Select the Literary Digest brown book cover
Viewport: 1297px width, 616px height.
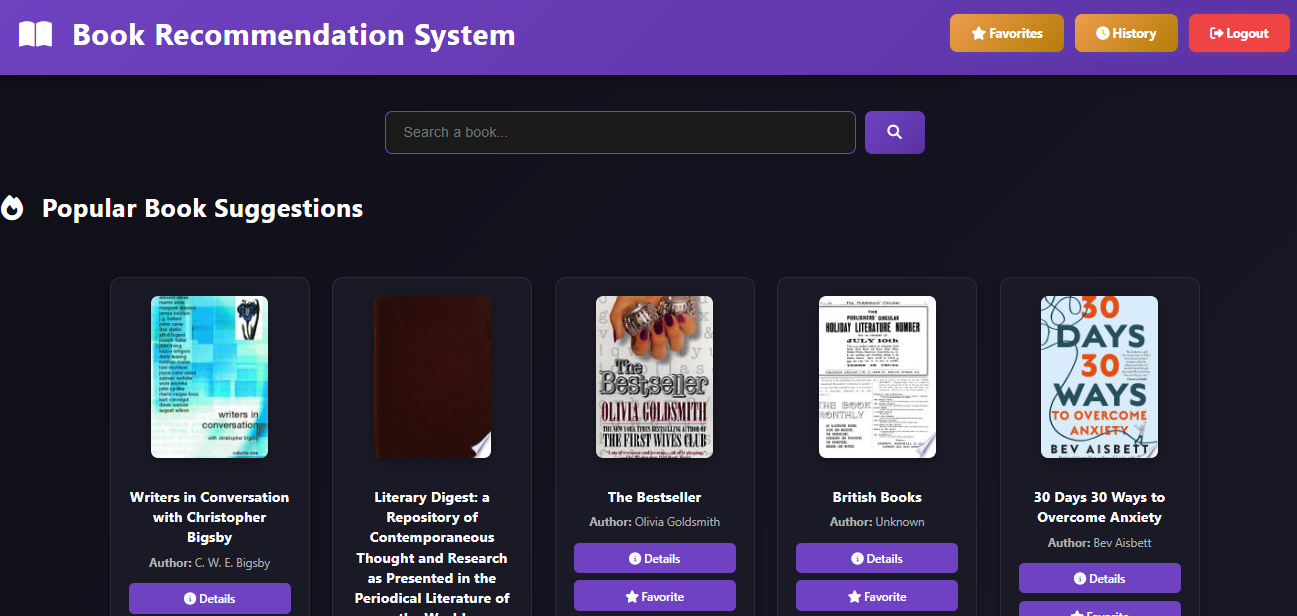tap(432, 377)
